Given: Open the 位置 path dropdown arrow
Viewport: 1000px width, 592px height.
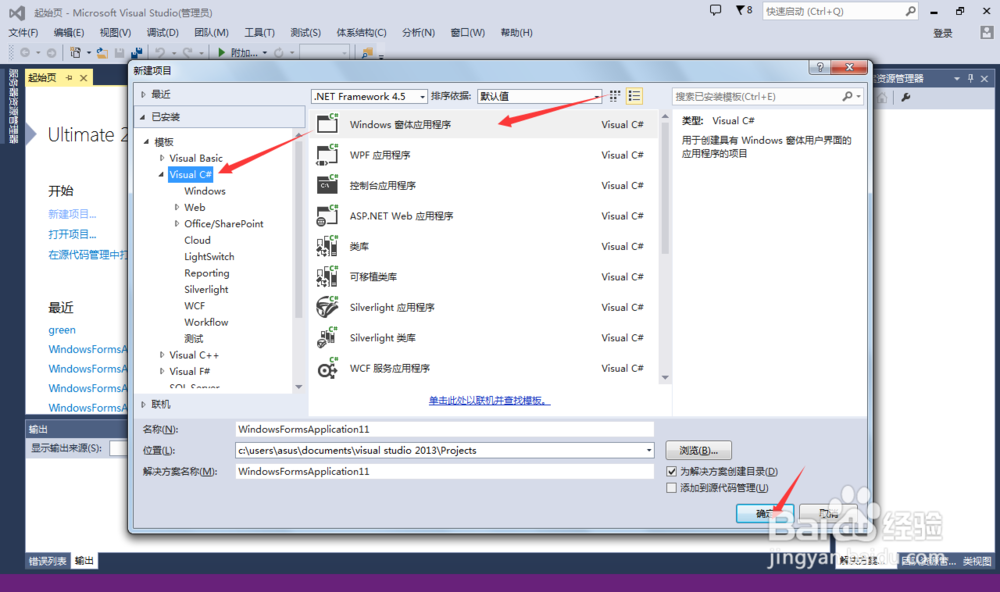Looking at the screenshot, I should click(649, 450).
